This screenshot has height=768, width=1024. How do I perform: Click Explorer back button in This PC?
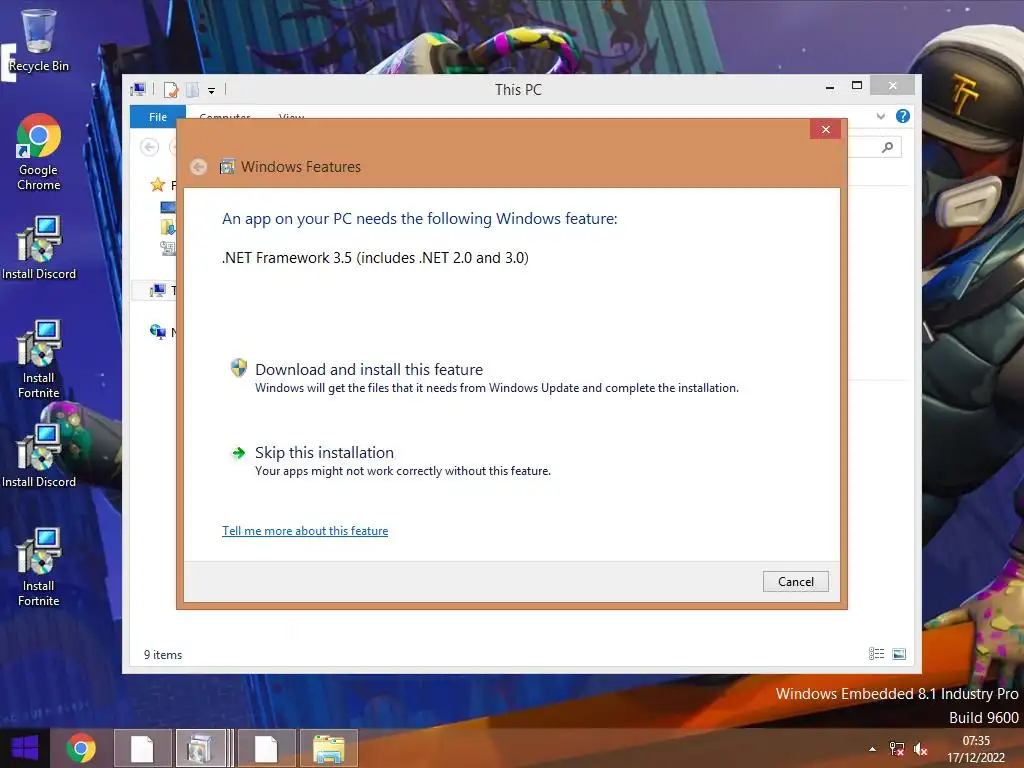tap(150, 147)
